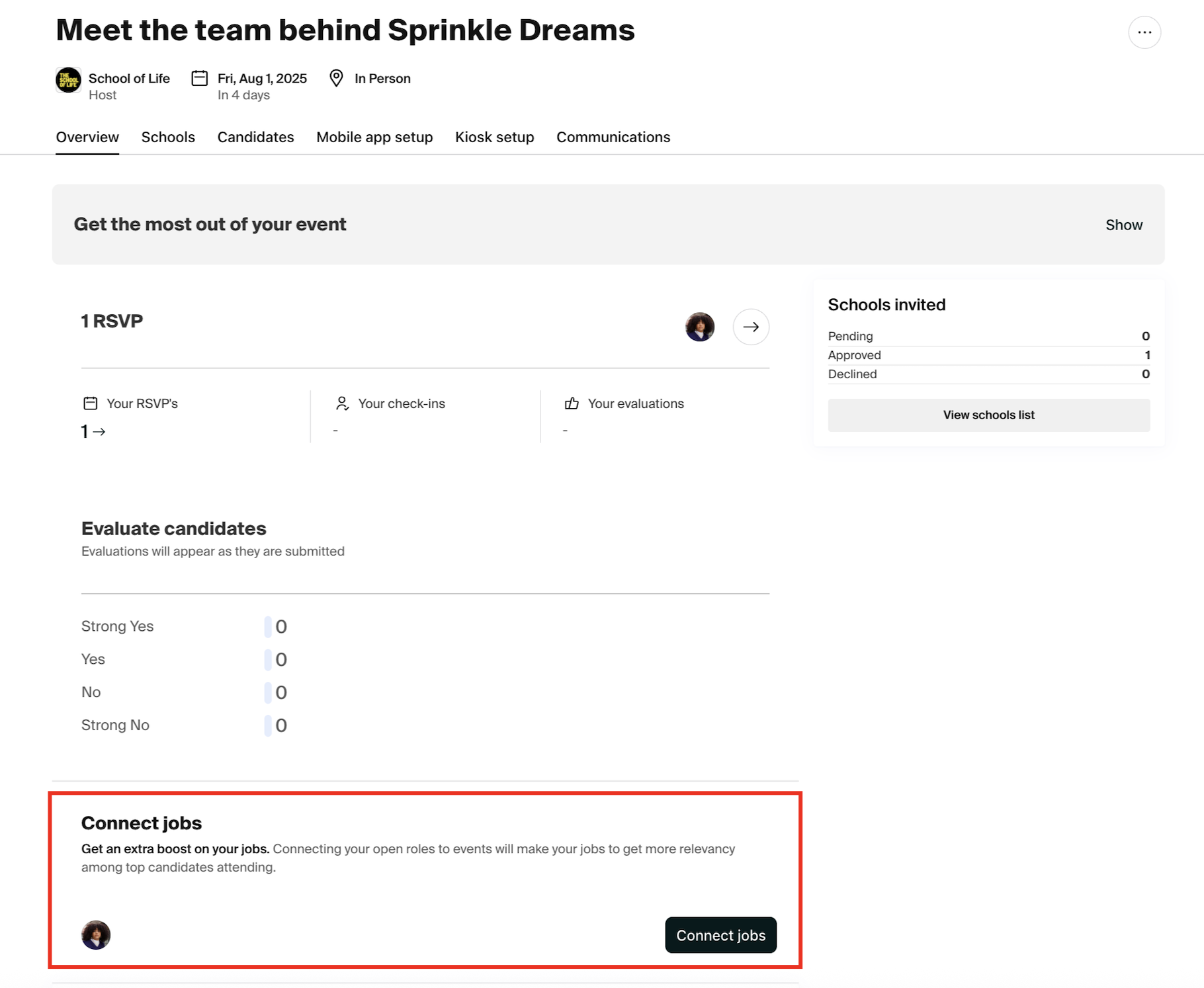Open the Candidates tab

click(x=255, y=137)
